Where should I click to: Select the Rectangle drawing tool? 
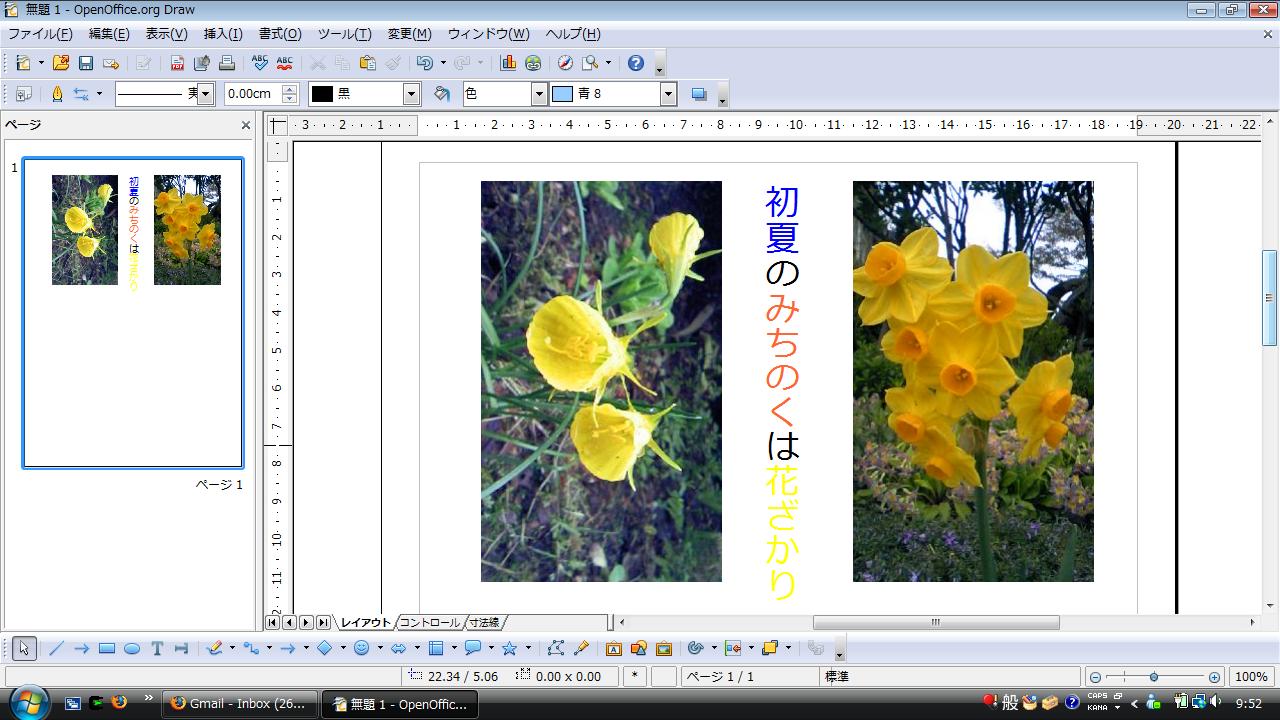click(x=107, y=648)
